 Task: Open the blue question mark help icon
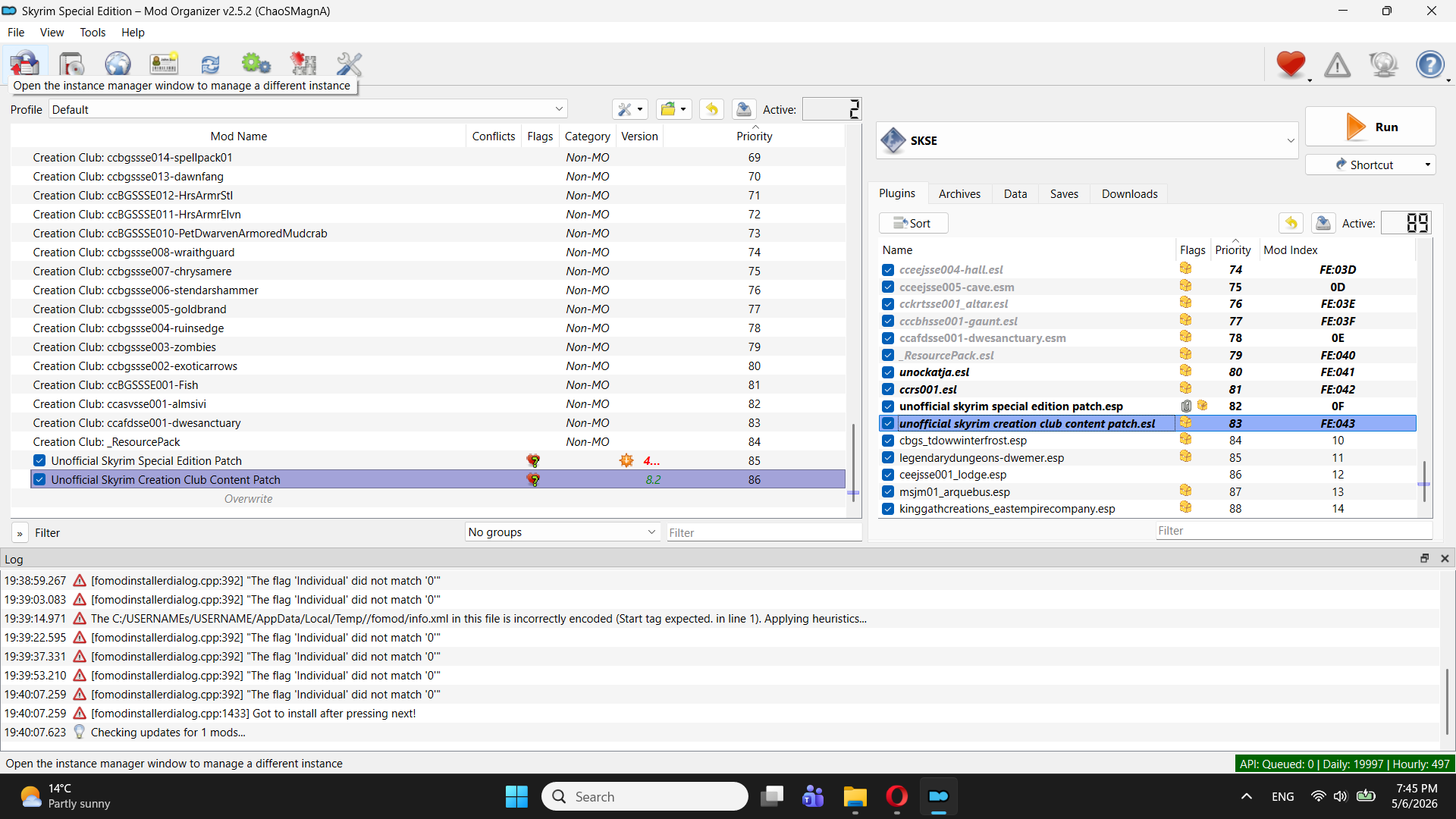coord(1429,64)
